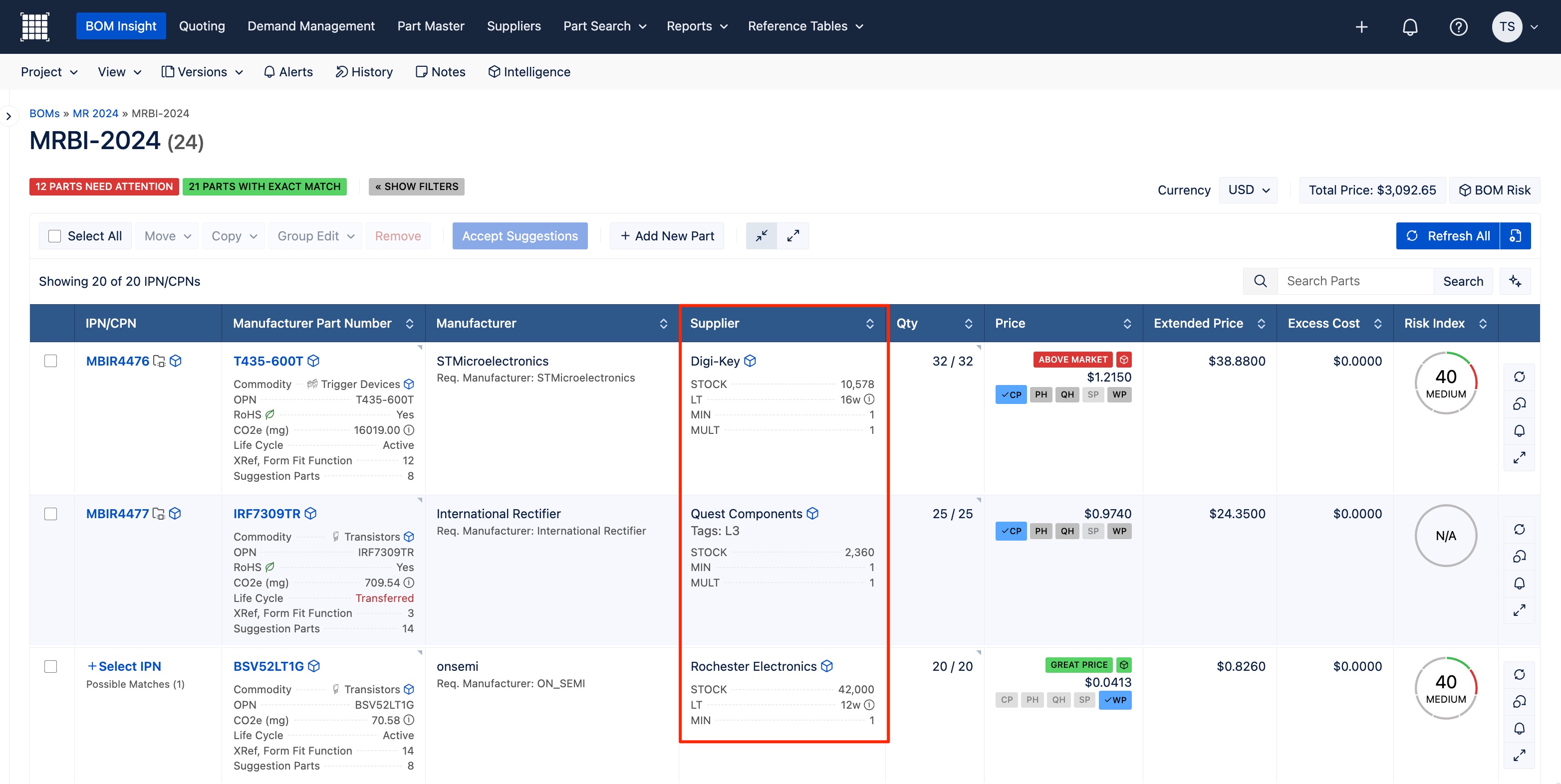Image resolution: width=1561 pixels, height=784 pixels.
Task: Click the cube icon next to Quest Components
Action: coord(812,514)
